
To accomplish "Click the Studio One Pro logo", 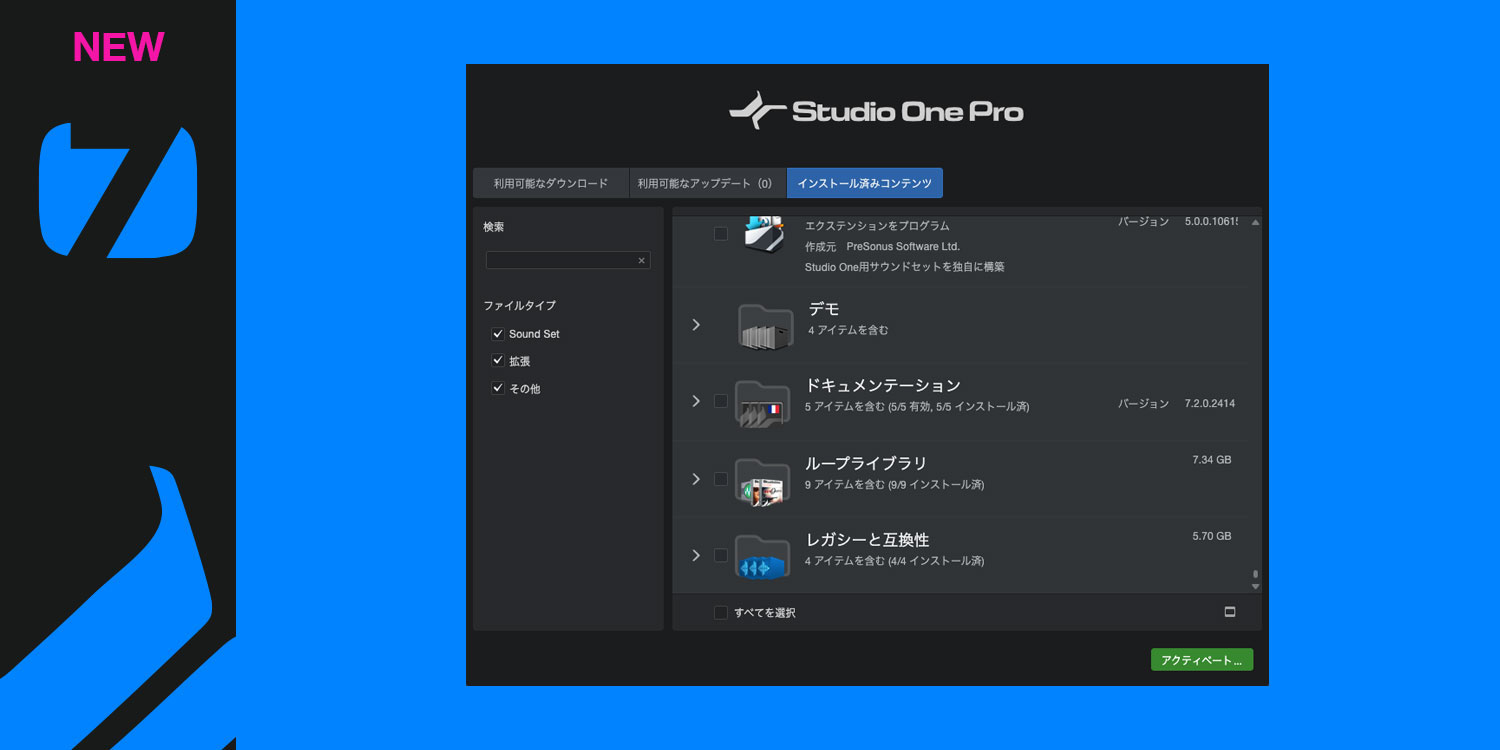I will (876, 111).
